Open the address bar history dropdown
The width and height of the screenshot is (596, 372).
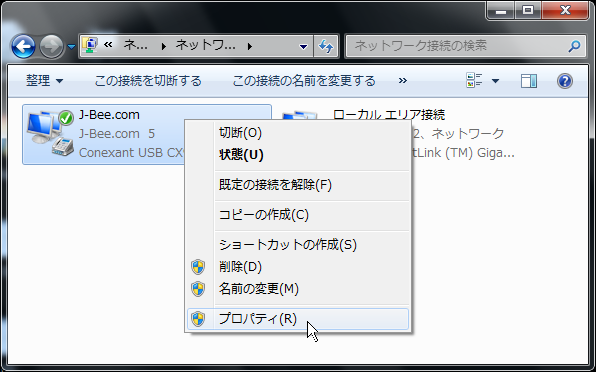coord(303,47)
